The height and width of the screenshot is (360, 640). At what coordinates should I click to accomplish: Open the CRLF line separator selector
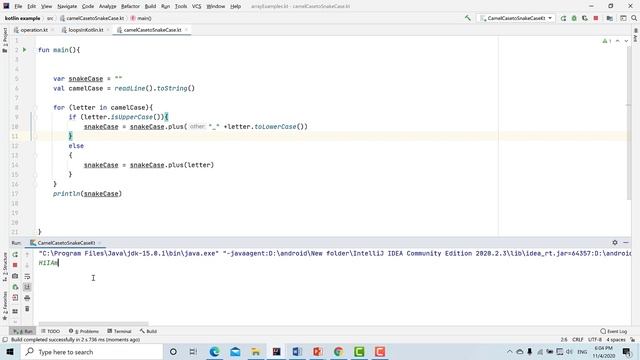pos(578,340)
